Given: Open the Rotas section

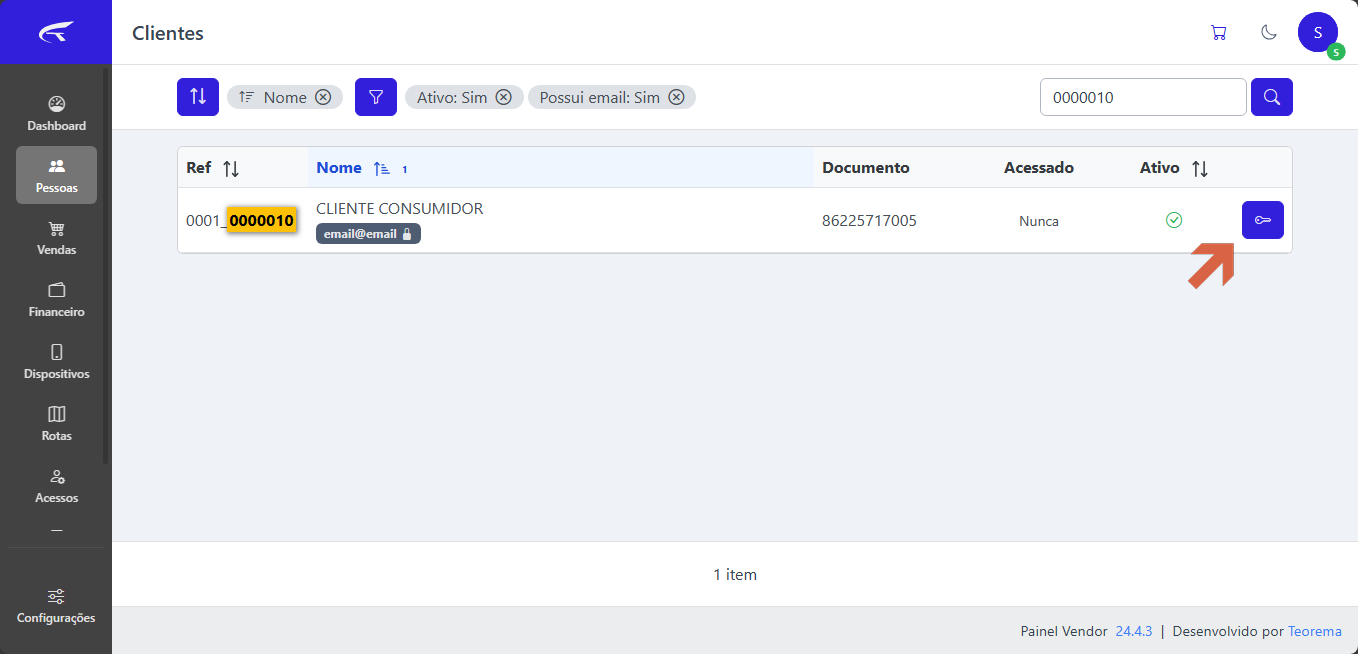Looking at the screenshot, I should tap(56, 424).
